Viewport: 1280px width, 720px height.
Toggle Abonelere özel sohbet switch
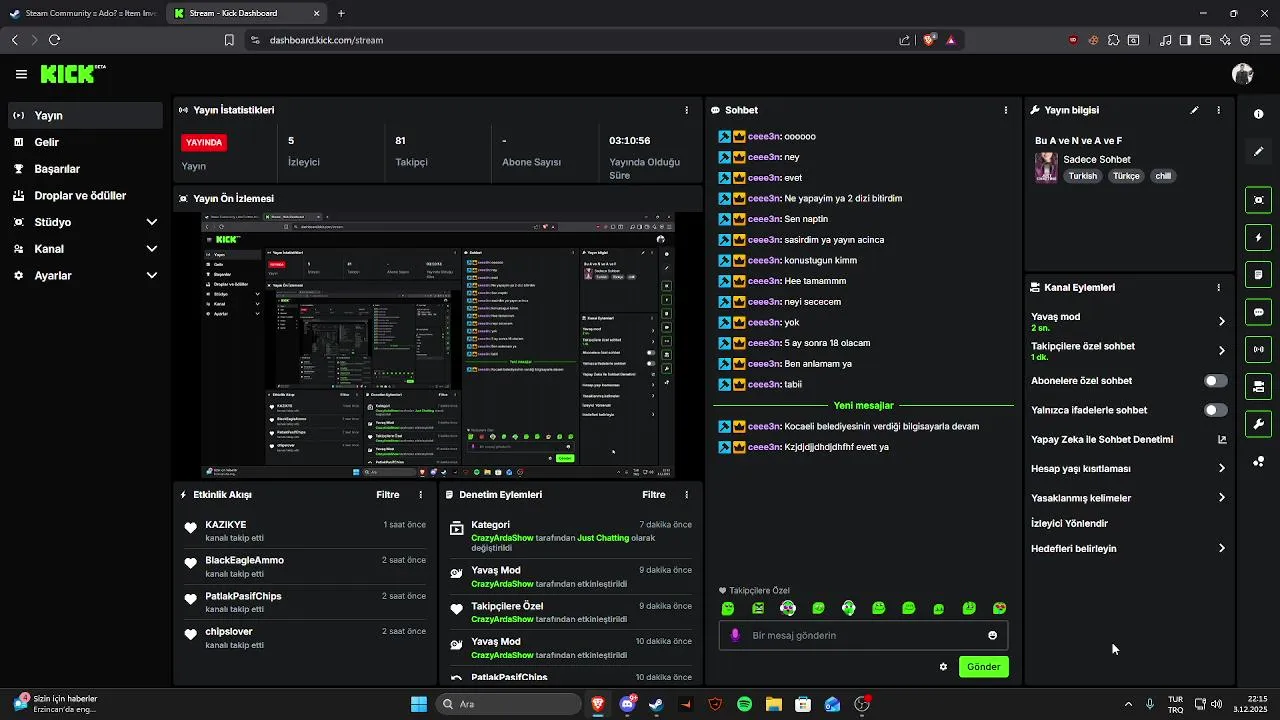click(1215, 381)
